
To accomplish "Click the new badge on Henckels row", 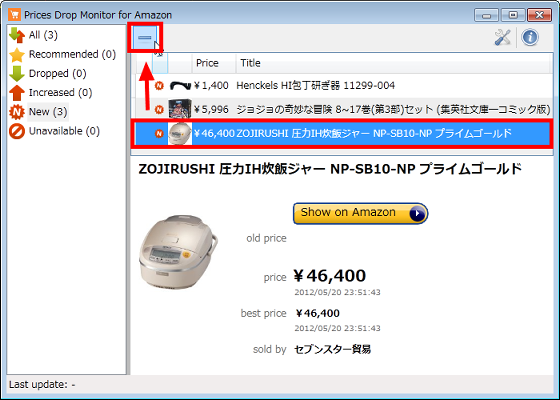I will point(159,86).
